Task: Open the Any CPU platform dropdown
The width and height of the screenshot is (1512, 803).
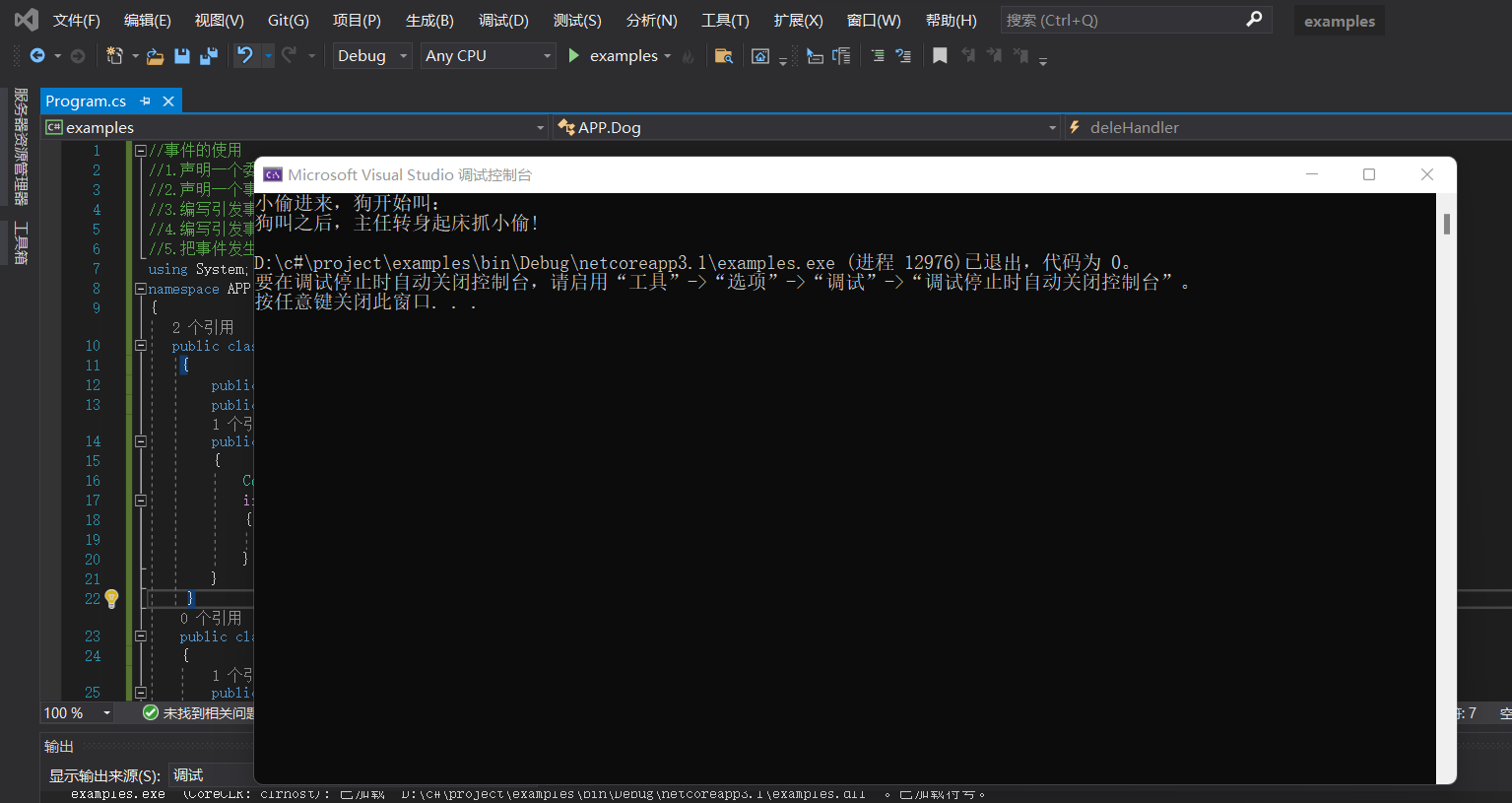Action: point(488,56)
